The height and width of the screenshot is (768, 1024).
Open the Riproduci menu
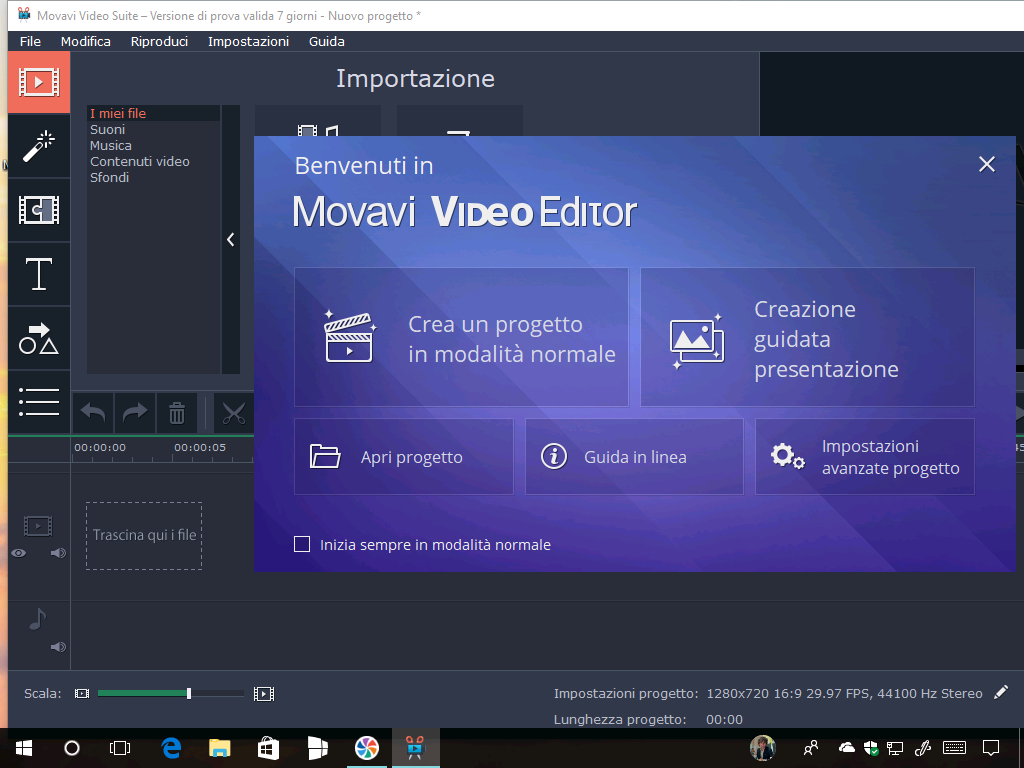point(159,41)
